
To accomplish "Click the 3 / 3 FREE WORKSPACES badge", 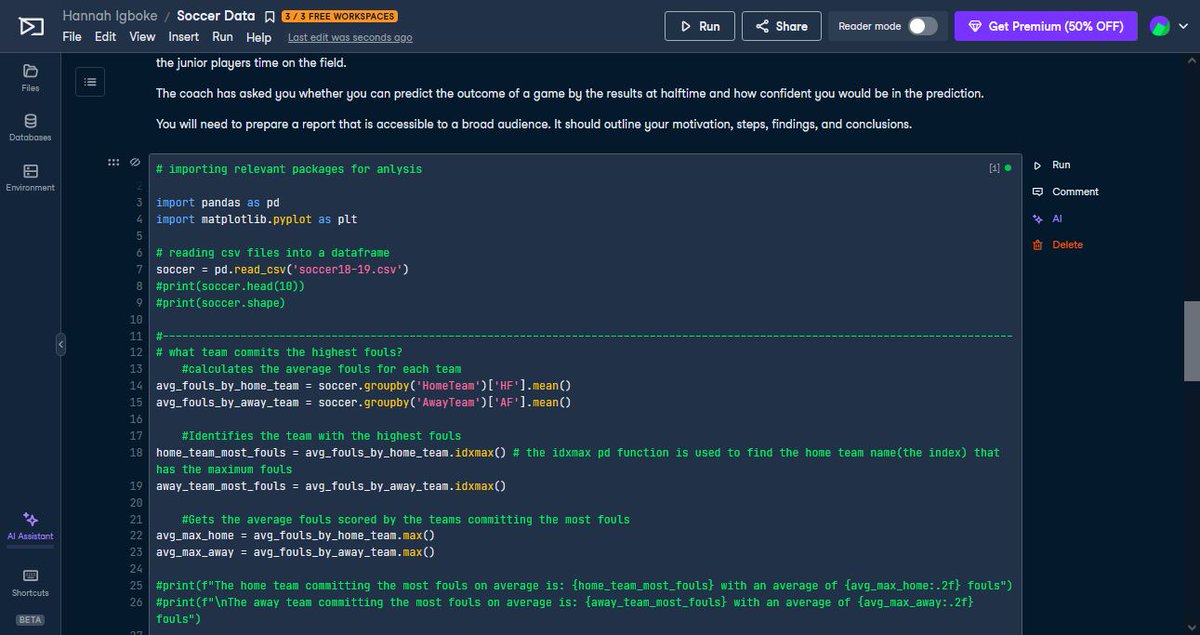I will [340, 16].
